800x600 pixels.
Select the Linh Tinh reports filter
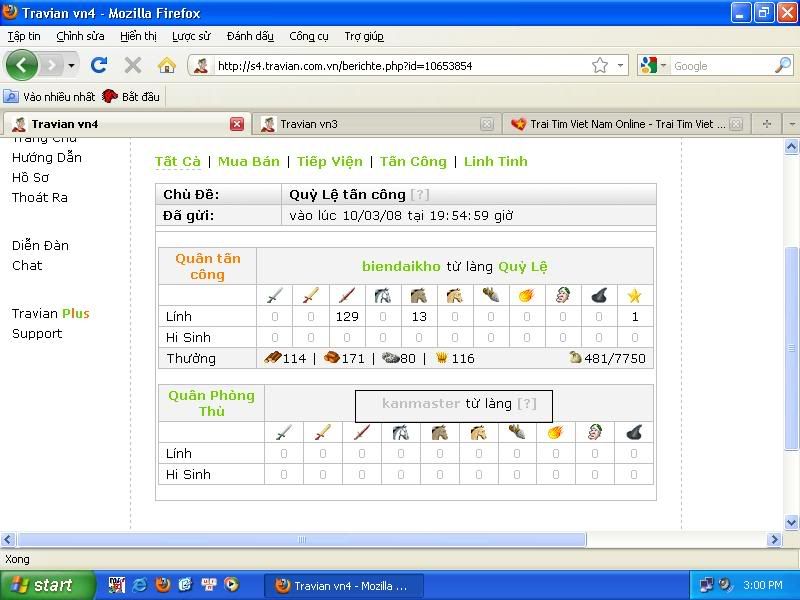(495, 162)
